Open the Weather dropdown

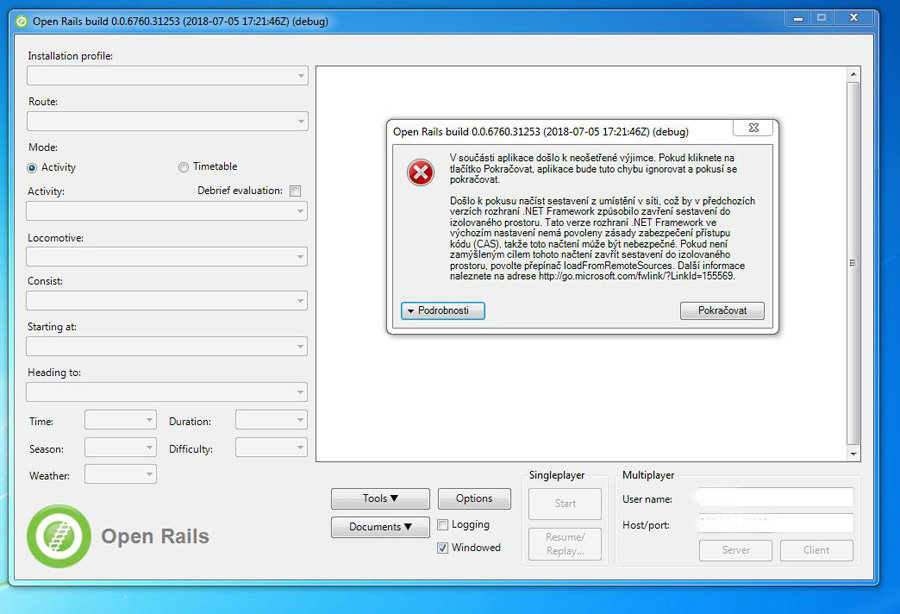pyautogui.click(x=121, y=474)
